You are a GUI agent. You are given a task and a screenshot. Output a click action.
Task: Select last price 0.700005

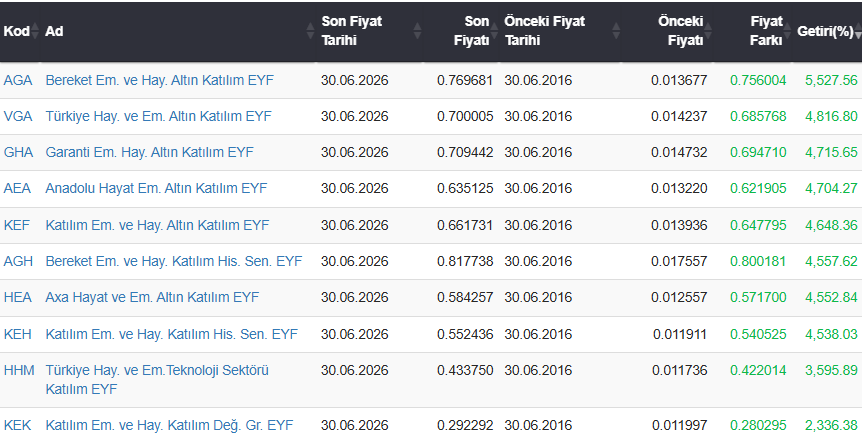pos(465,117)
